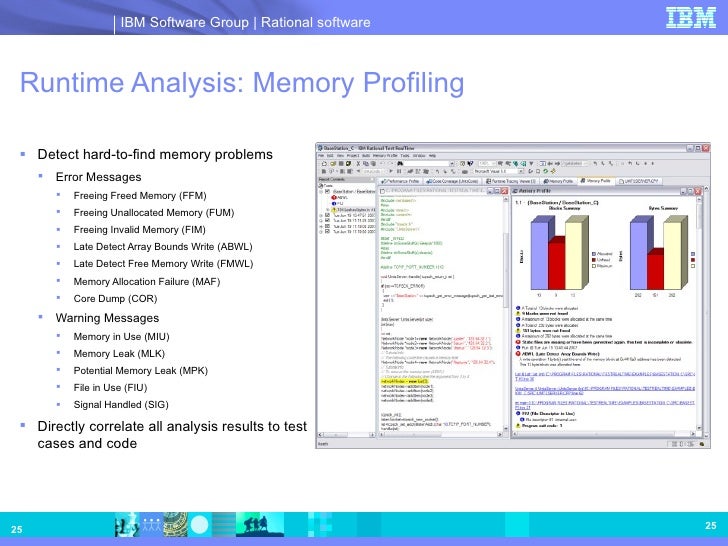
Task: Expand the first Tue Jun report node
Action: click(x=321, y=216)
